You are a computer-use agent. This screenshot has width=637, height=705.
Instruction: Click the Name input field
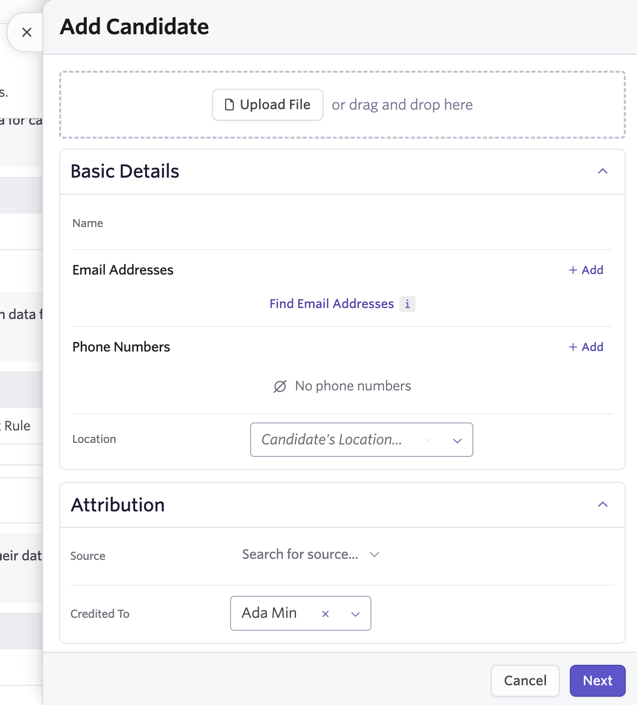click(x=343, y=223)
